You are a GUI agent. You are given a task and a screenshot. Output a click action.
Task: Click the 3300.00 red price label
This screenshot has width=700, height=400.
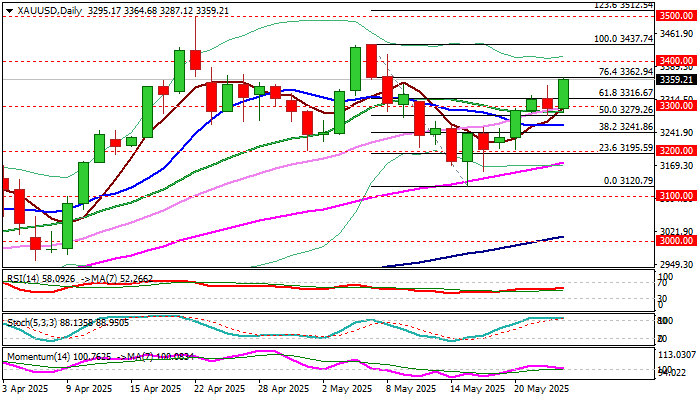tap(676, 106)
